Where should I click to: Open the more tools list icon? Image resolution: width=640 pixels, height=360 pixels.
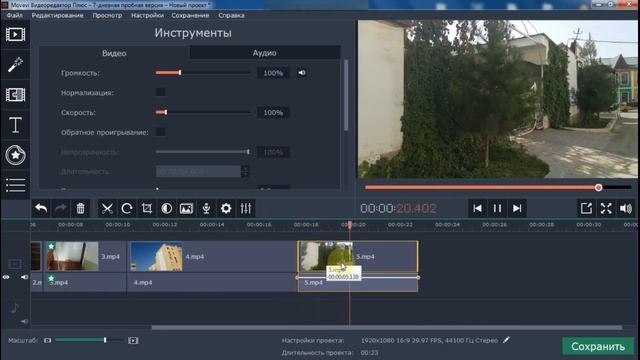16,185
